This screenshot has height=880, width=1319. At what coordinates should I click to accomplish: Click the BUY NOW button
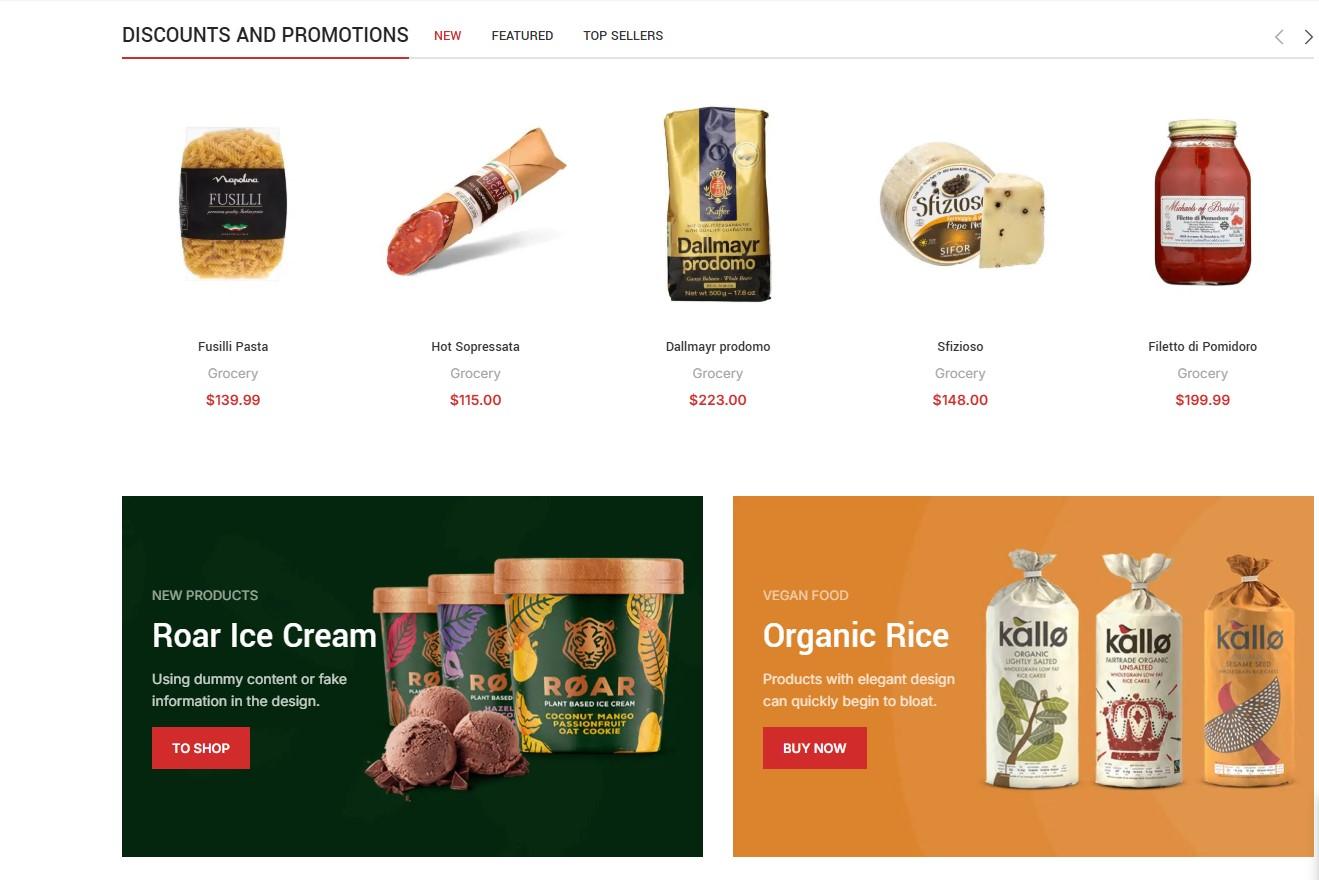click(815, 748)
